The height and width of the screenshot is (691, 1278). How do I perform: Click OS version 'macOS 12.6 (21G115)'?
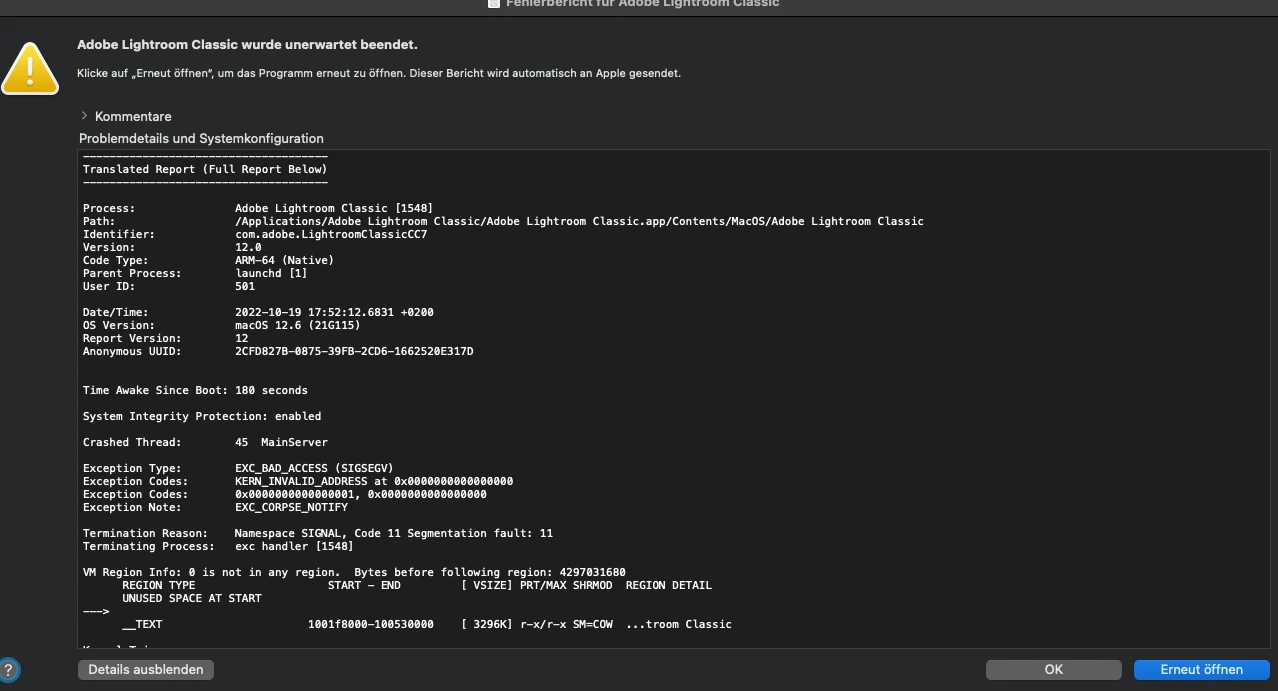pyautogui.click(x=297, y=325)
